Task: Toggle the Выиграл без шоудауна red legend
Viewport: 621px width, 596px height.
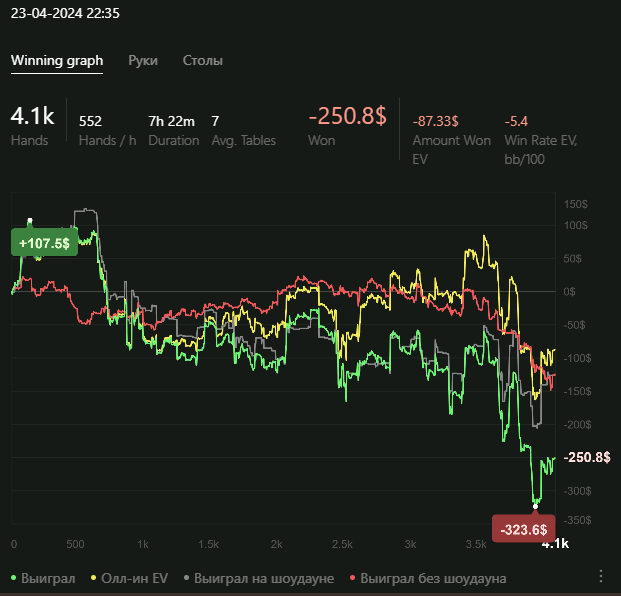Action: tap(428, 579)
